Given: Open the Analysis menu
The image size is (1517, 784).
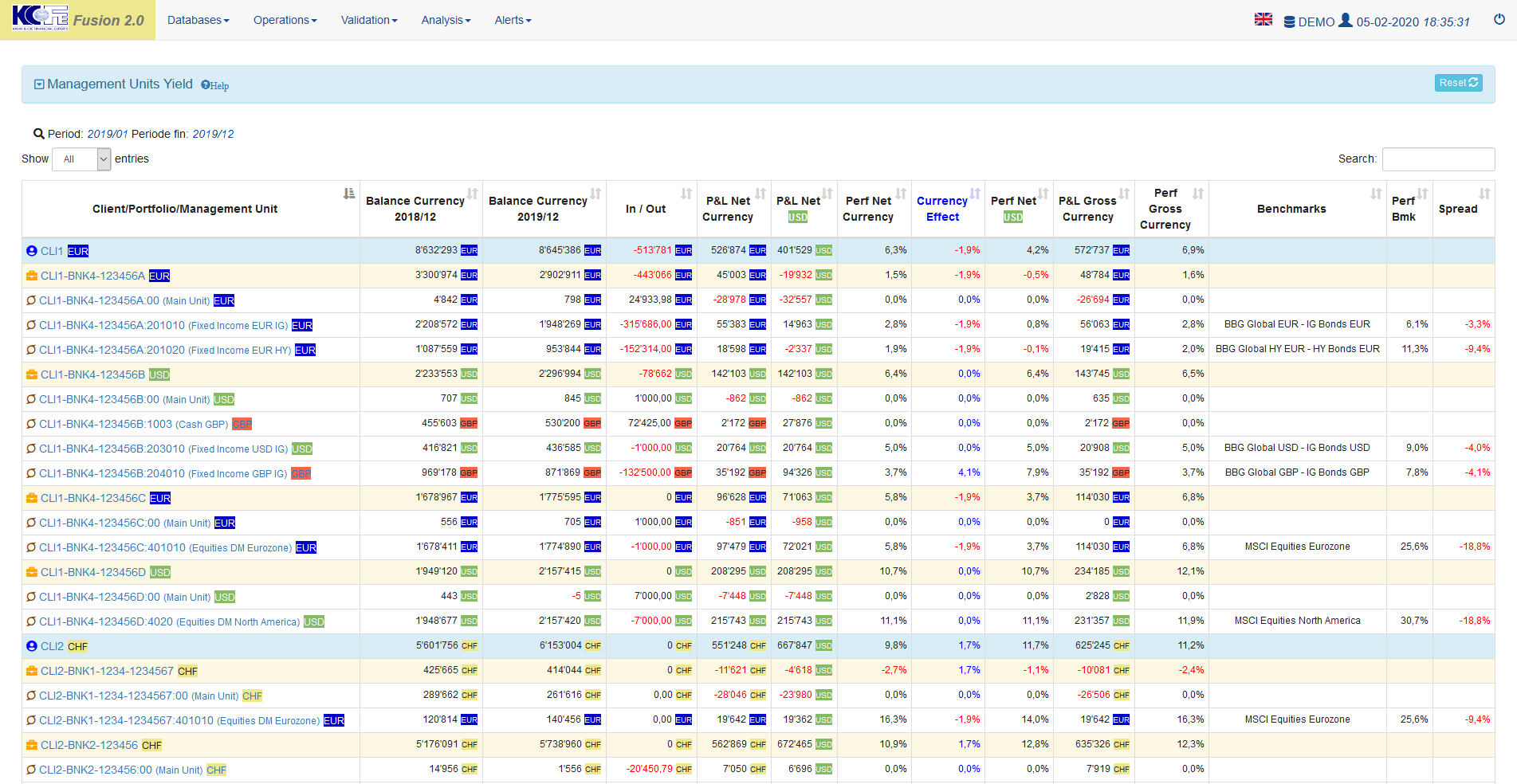Looking at the screenshot, I should coord(446,20).
